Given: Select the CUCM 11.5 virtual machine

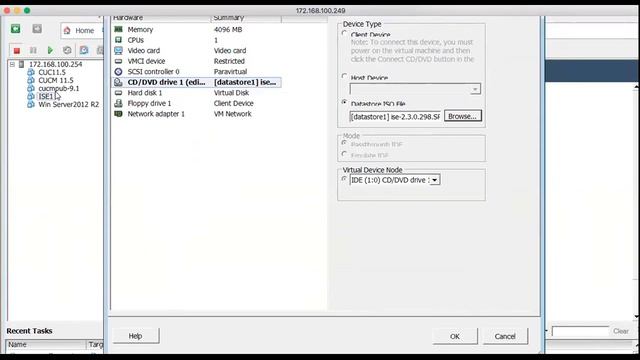Looking at the screenshot, I should [x=56, y=80].
